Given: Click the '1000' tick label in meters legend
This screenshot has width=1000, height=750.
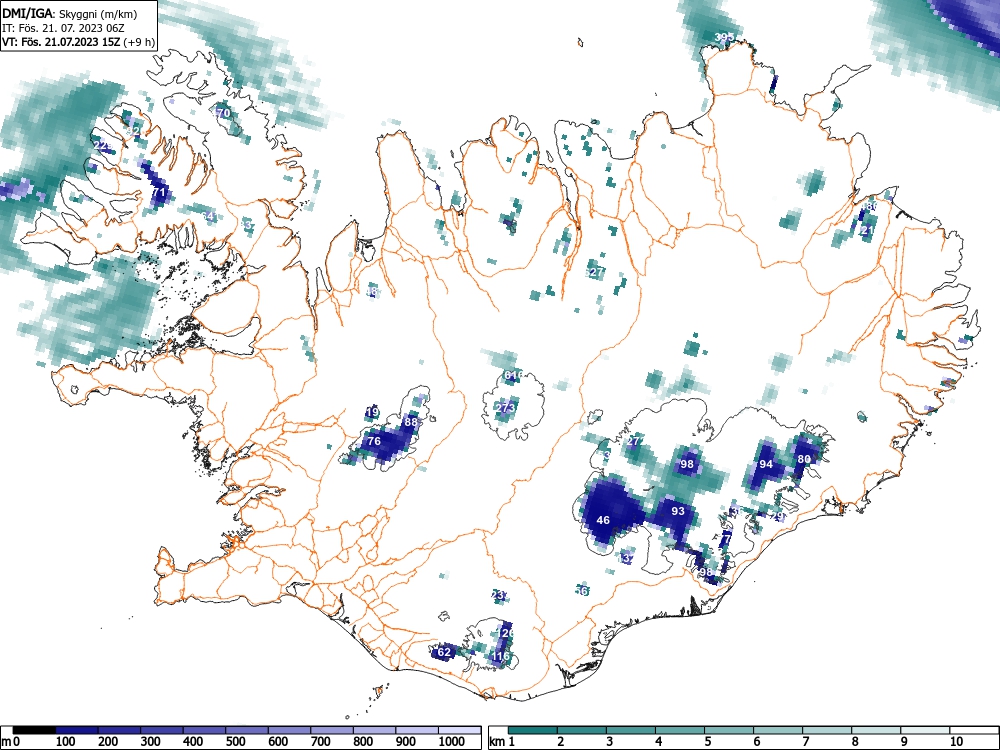Looking at the screenshot, I should click(452, 742).
